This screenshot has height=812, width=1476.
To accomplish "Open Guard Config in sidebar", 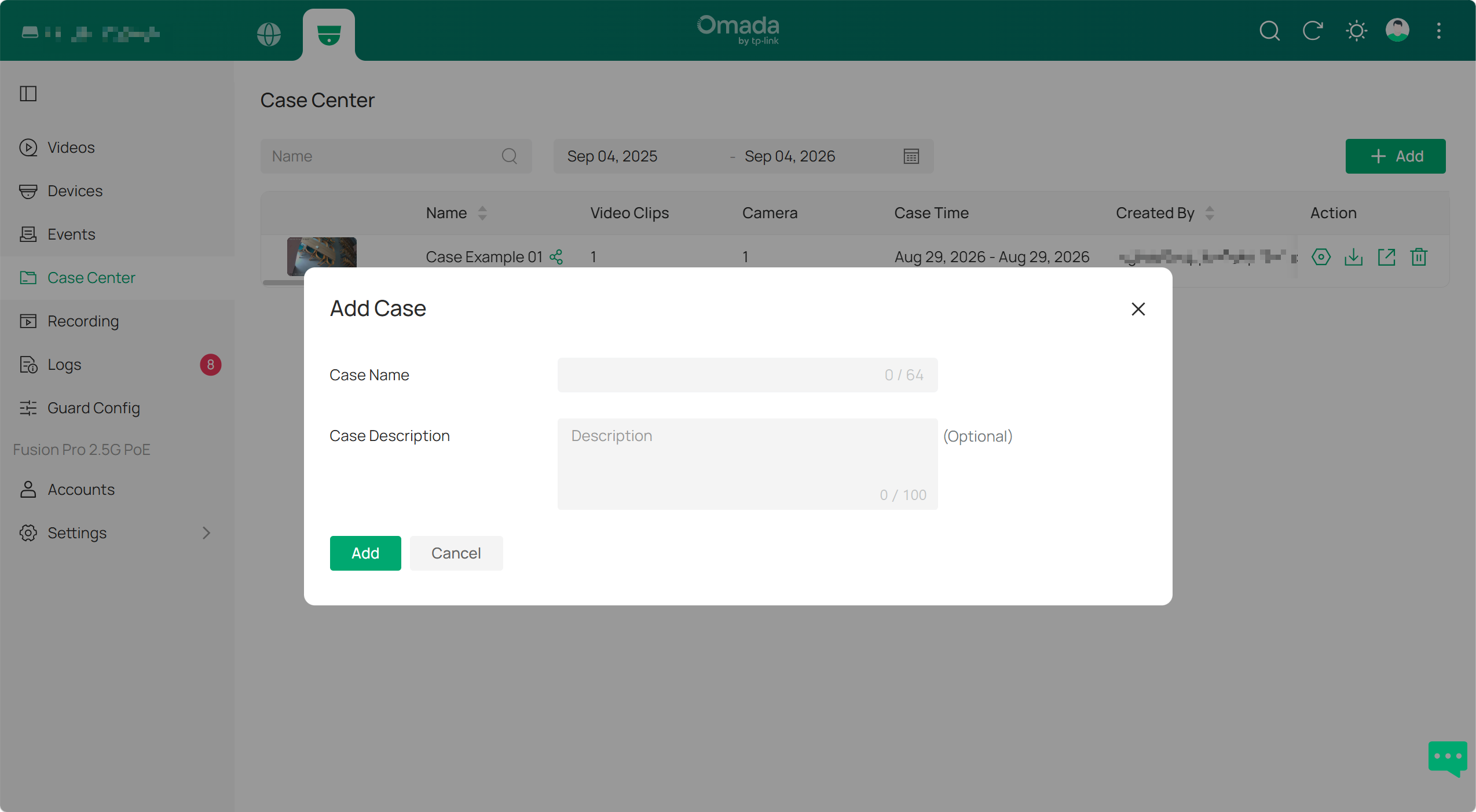I will (117, 408).
